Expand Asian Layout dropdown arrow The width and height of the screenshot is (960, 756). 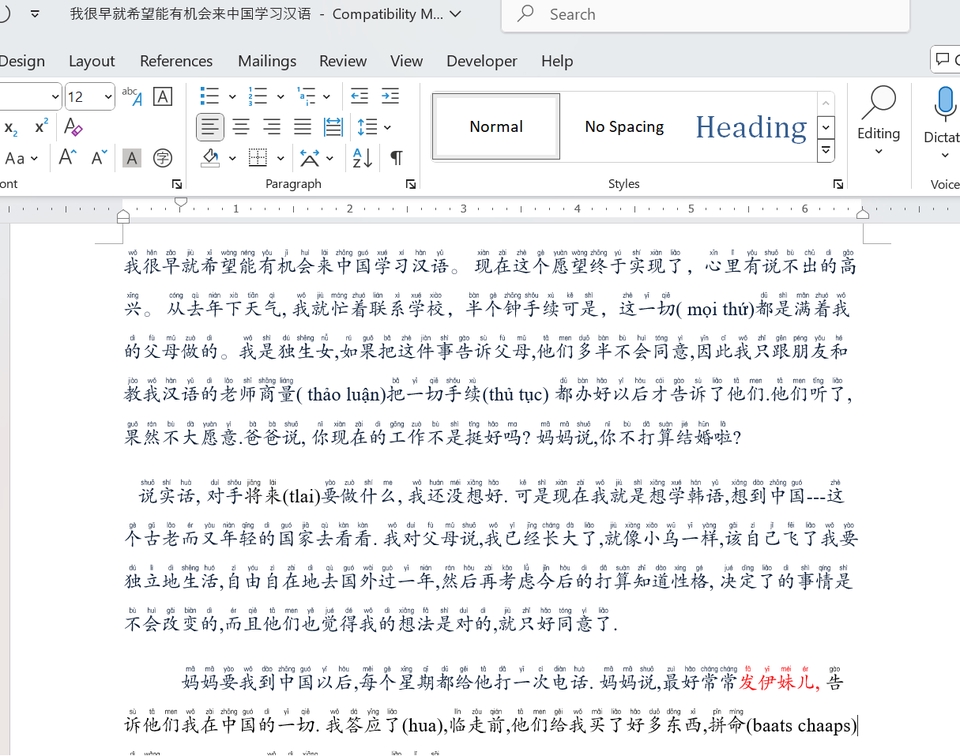pos(329,159)
